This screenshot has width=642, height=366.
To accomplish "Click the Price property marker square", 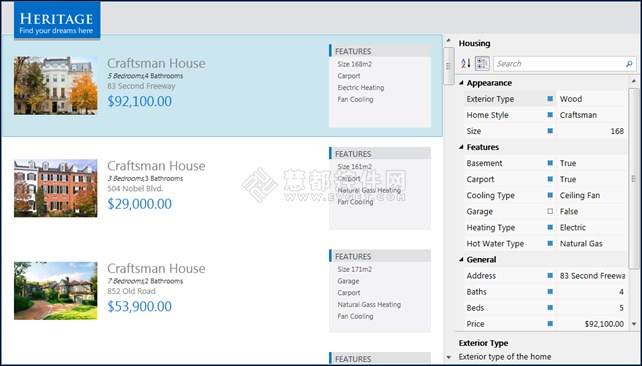I will (x=550, y=324).
